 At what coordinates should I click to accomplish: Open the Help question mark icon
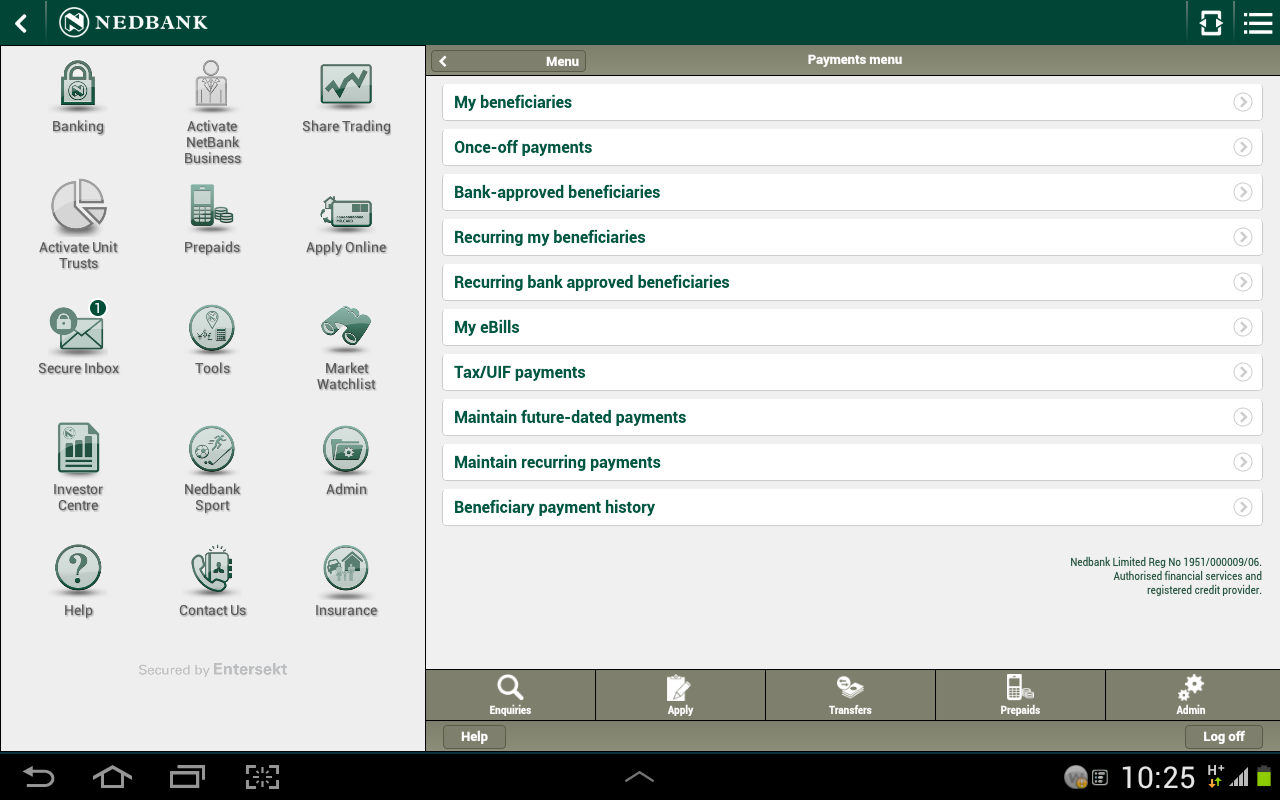(78, 570)
